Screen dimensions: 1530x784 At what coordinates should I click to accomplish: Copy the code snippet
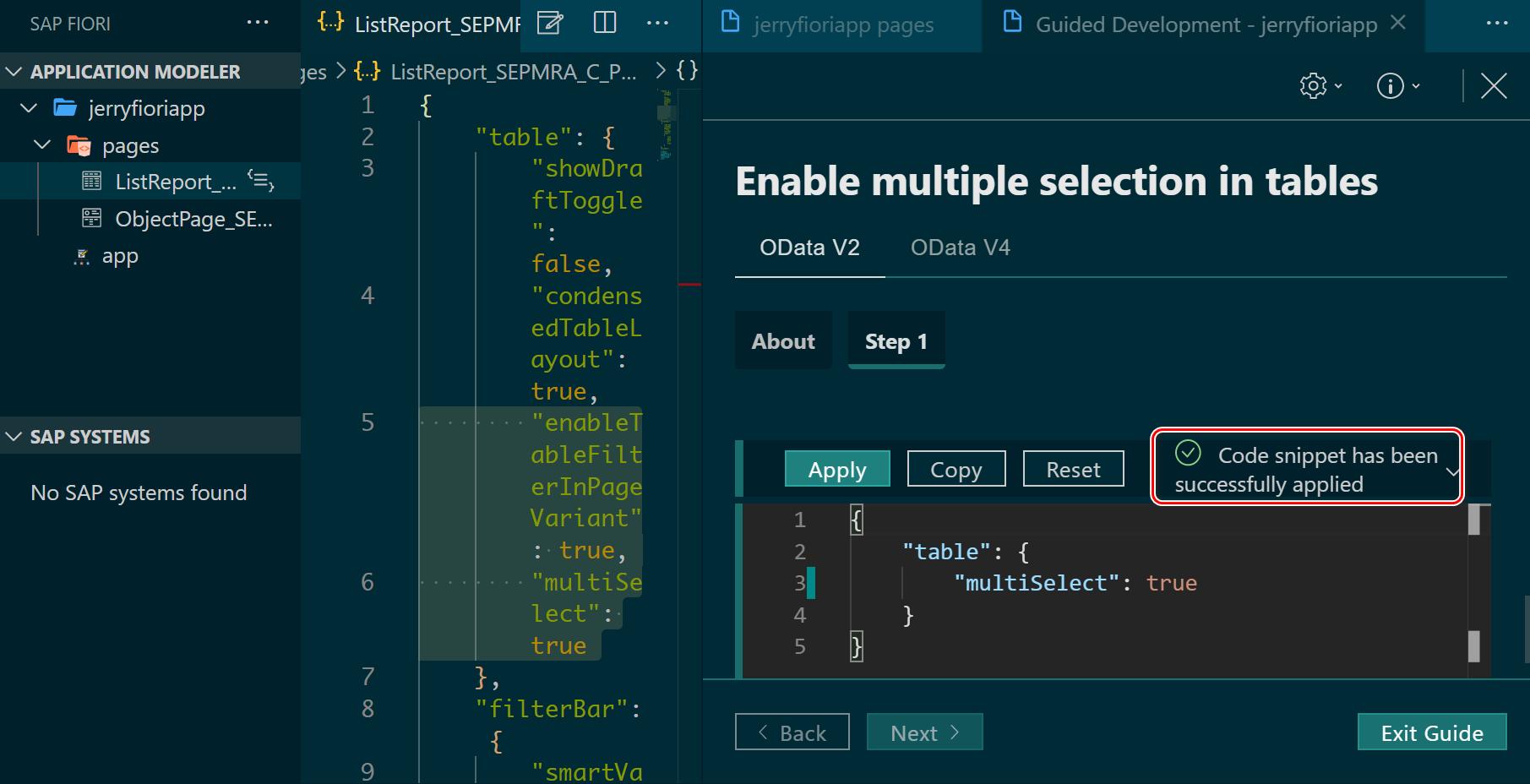956,469
